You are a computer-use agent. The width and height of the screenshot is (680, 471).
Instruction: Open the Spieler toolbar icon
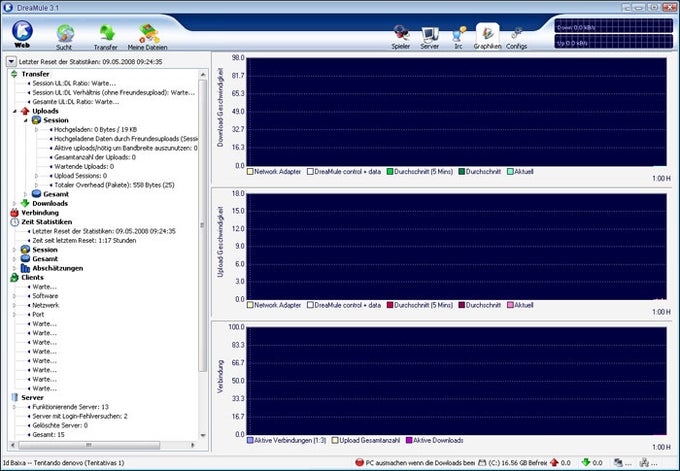tap(401, 37)
